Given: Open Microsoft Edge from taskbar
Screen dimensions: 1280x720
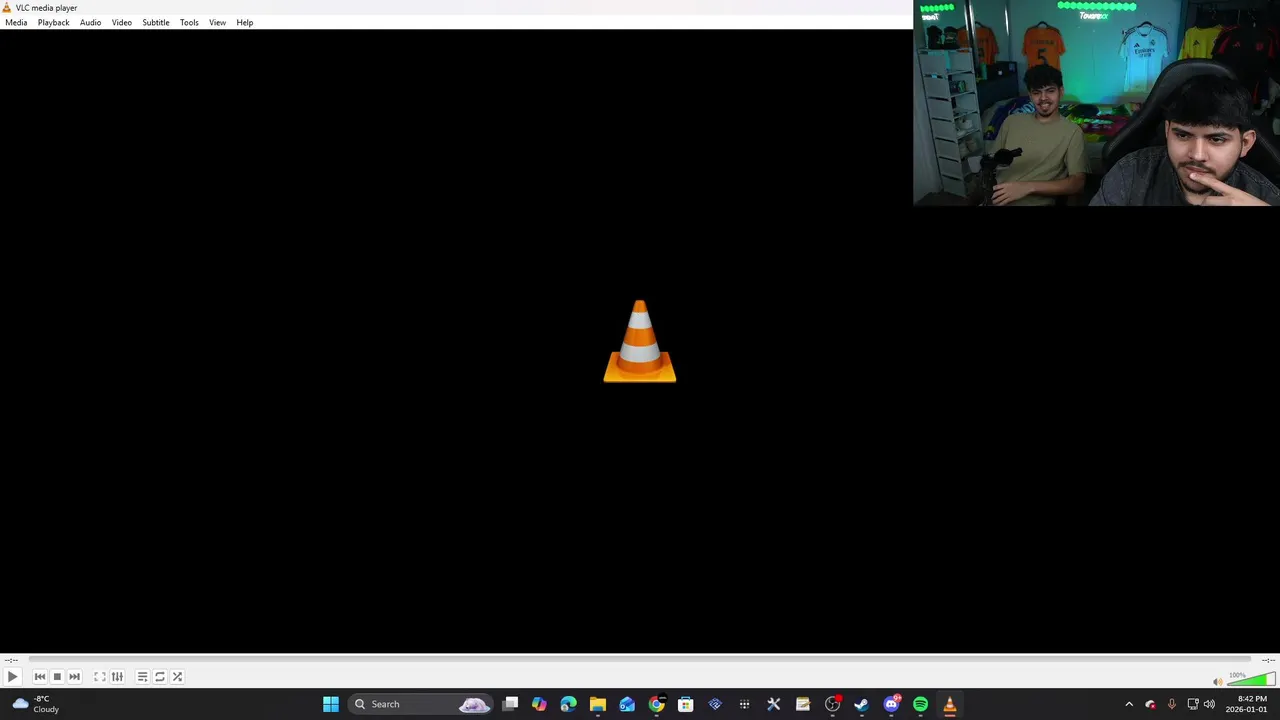Looking at the screenshot, I should pyautogui.click(x=568, y=704).
